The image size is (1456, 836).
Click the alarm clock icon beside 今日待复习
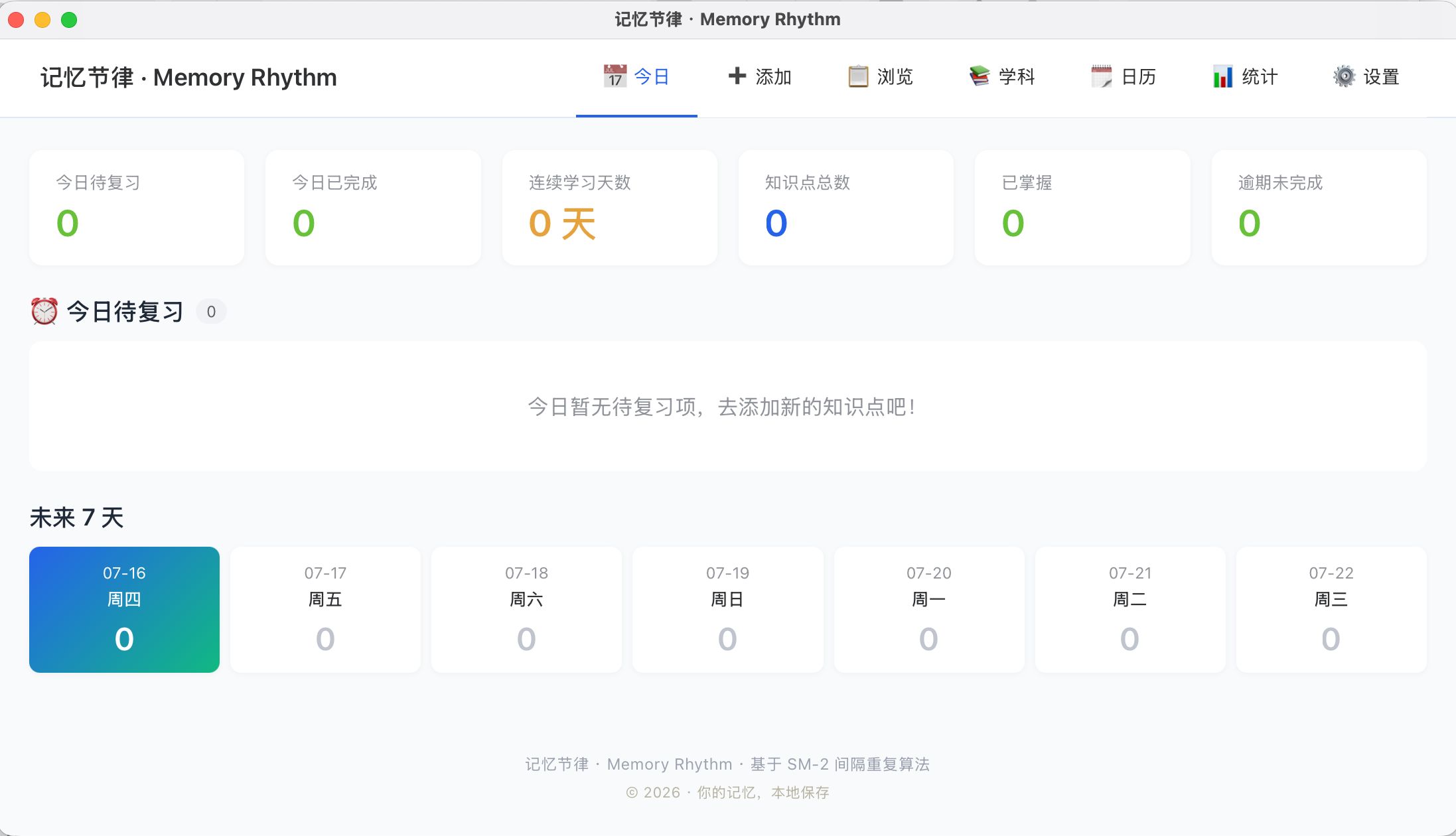[x=44, y=311]
